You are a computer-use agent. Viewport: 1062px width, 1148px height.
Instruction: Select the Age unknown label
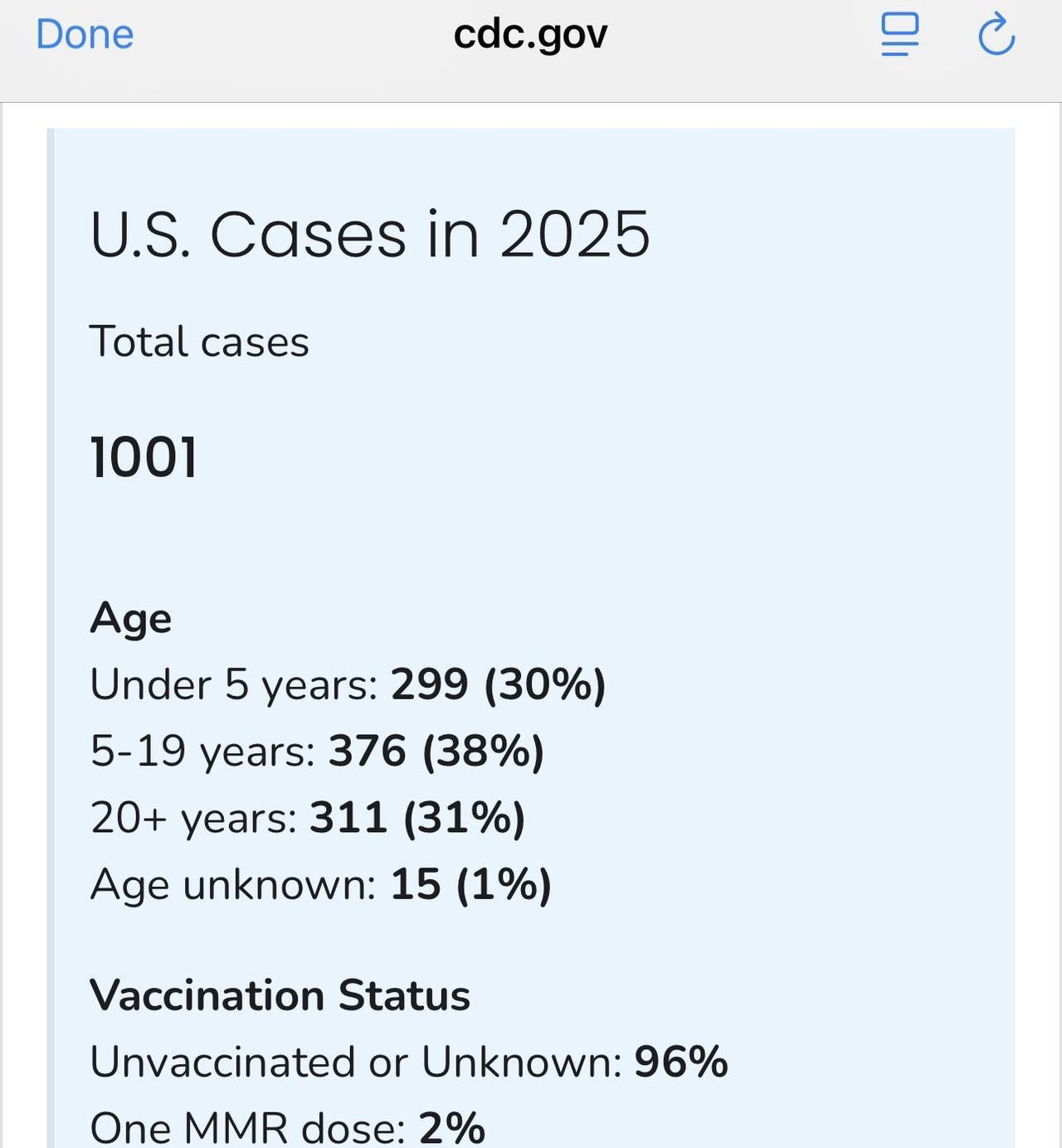[x=233, y=884]
